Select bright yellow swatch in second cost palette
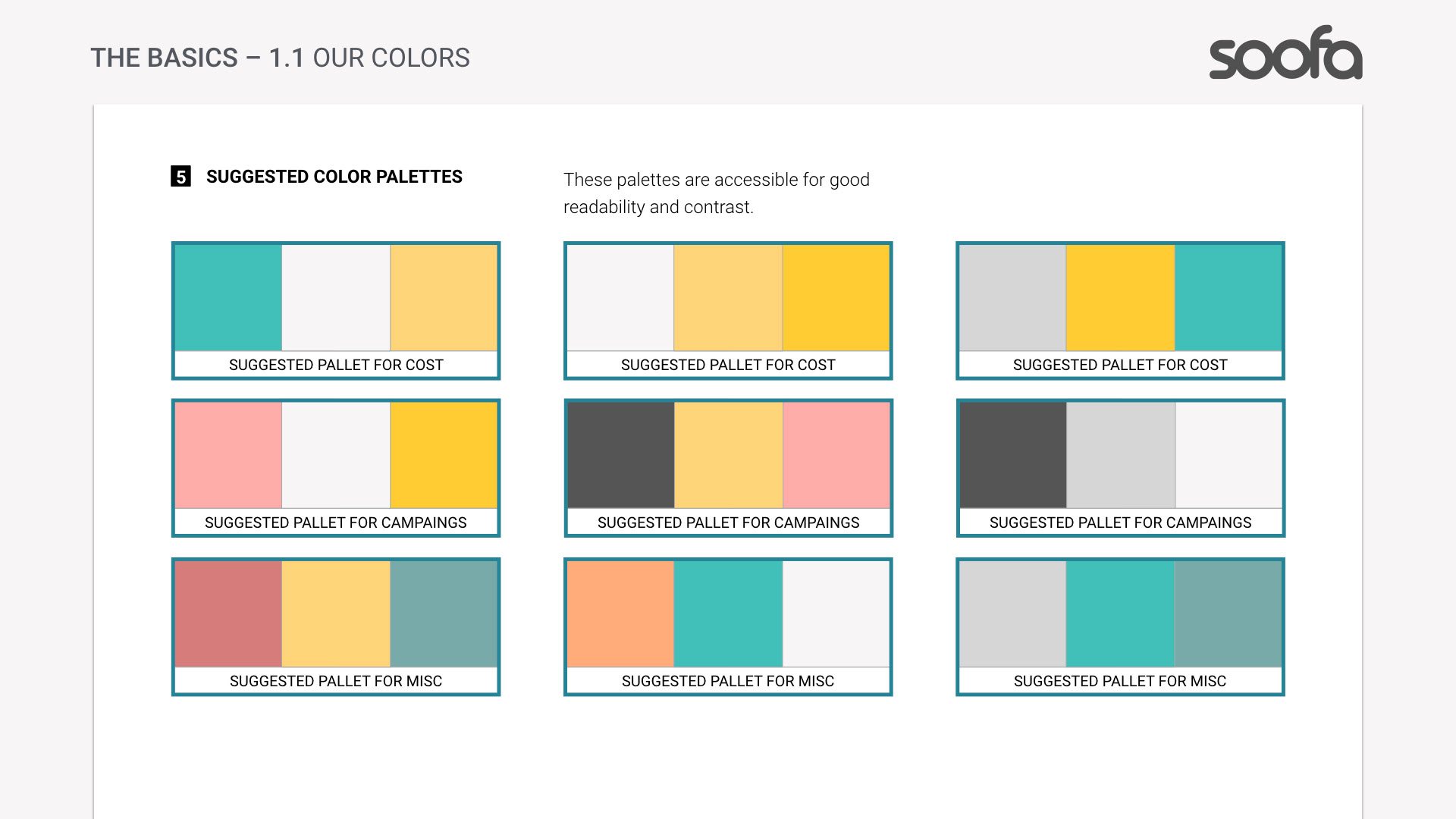Image resolution: width=1456 pixels, height=819 pixels. coord(836,297)
